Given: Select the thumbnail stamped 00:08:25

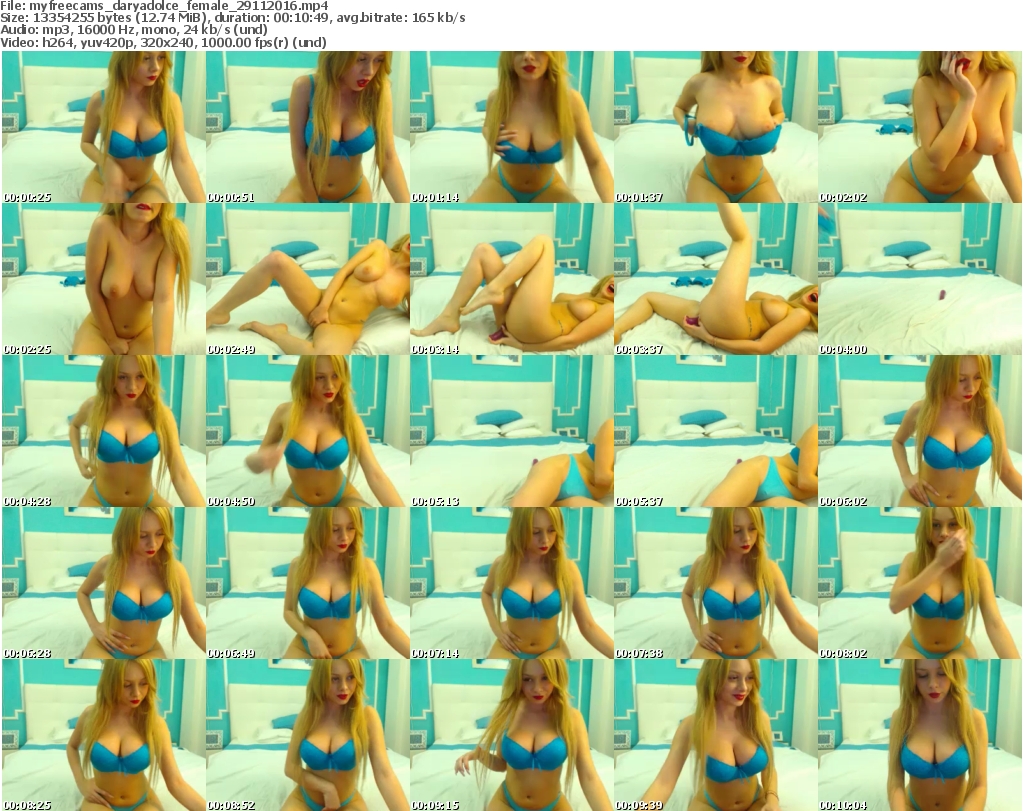Looking at the screenshot, I should [x=104, y=735].
